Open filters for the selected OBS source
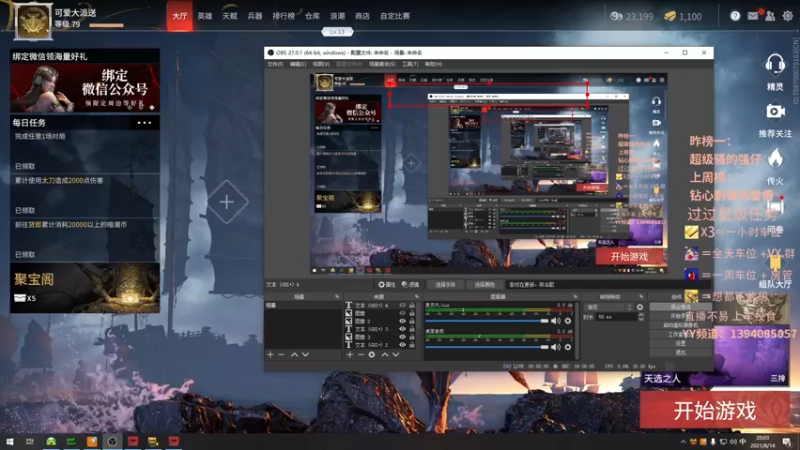The image size is (800, 450). [410, 285]
